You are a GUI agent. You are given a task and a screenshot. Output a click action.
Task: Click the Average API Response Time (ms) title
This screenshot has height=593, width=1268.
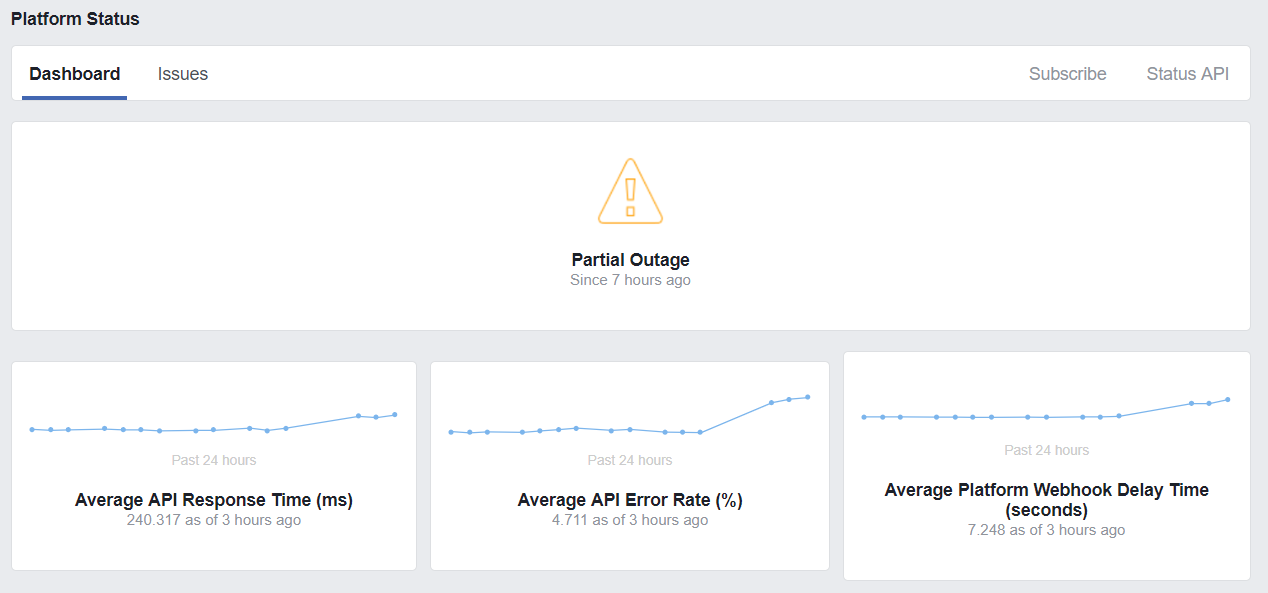tap(213, 500)
